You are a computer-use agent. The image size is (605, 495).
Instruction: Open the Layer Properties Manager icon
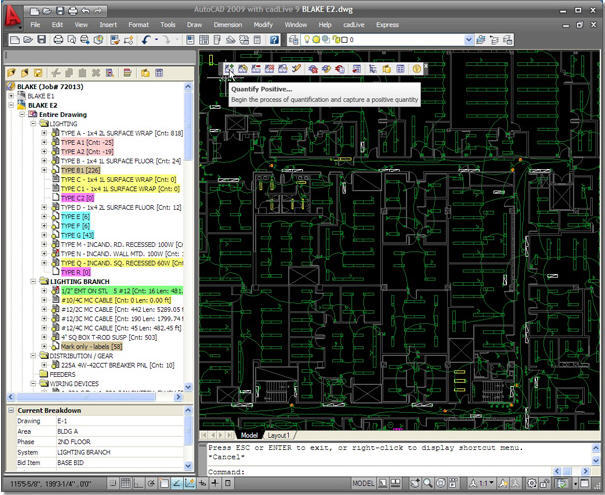tap(294, 40)
